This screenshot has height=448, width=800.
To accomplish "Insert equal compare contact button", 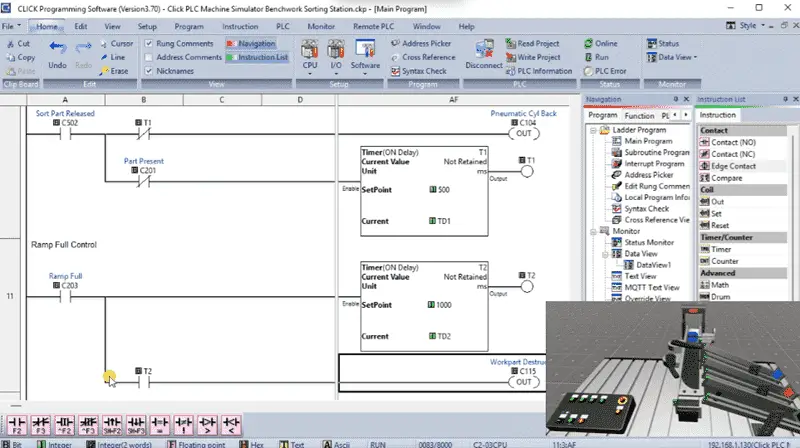I will 160,424.
